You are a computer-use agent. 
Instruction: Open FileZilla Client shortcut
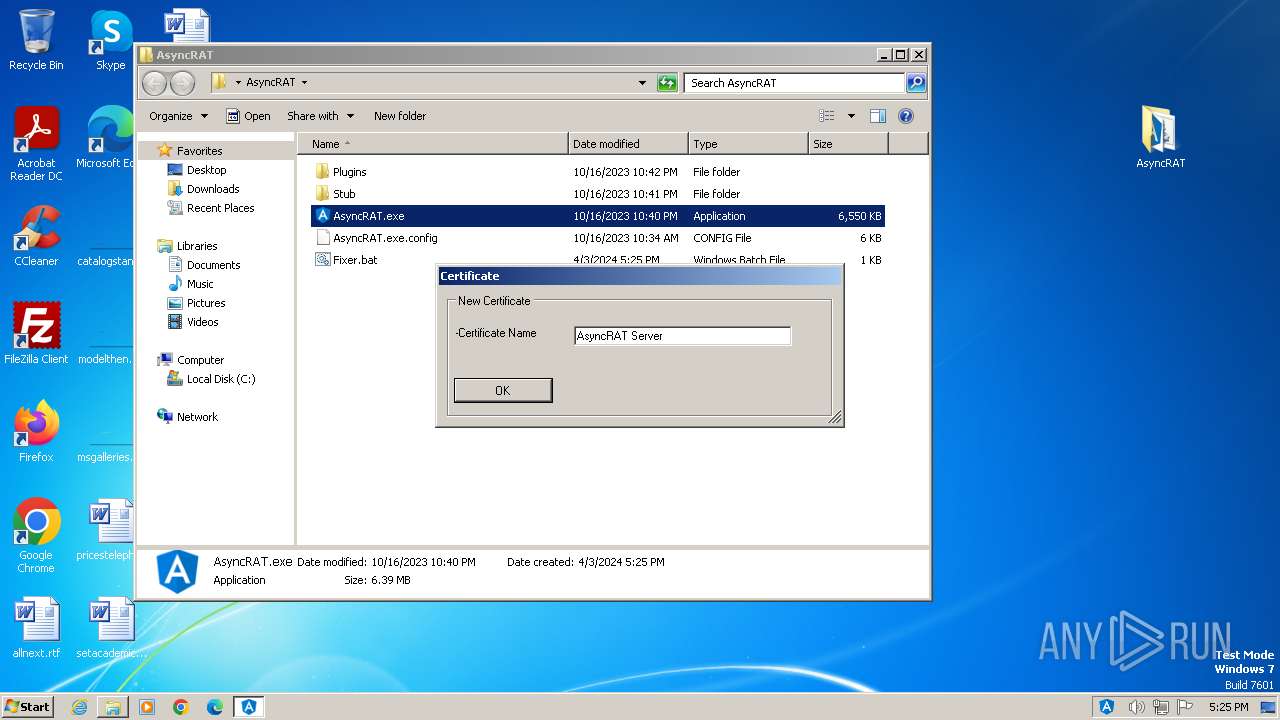tap(36, 333)
